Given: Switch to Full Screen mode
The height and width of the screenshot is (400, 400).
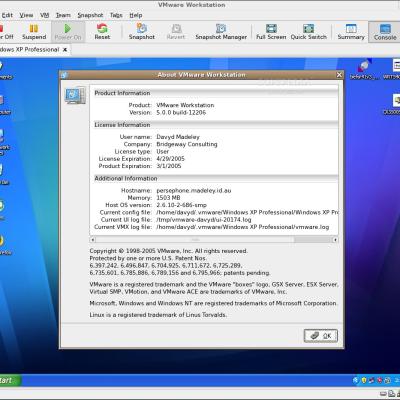Looking at the screenshot, I should click(271, 32).
